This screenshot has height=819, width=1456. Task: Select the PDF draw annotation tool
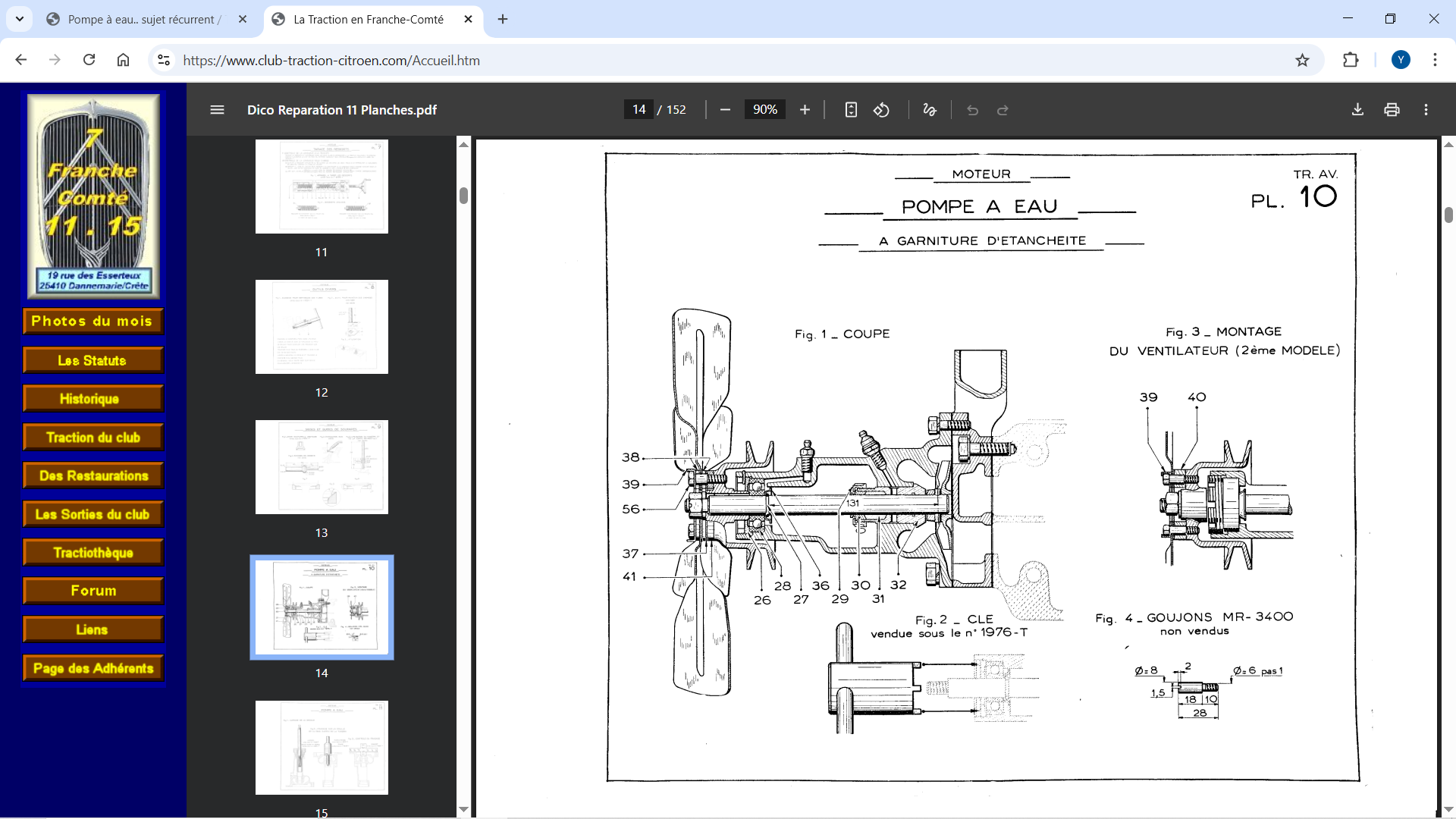click(930, 110)
